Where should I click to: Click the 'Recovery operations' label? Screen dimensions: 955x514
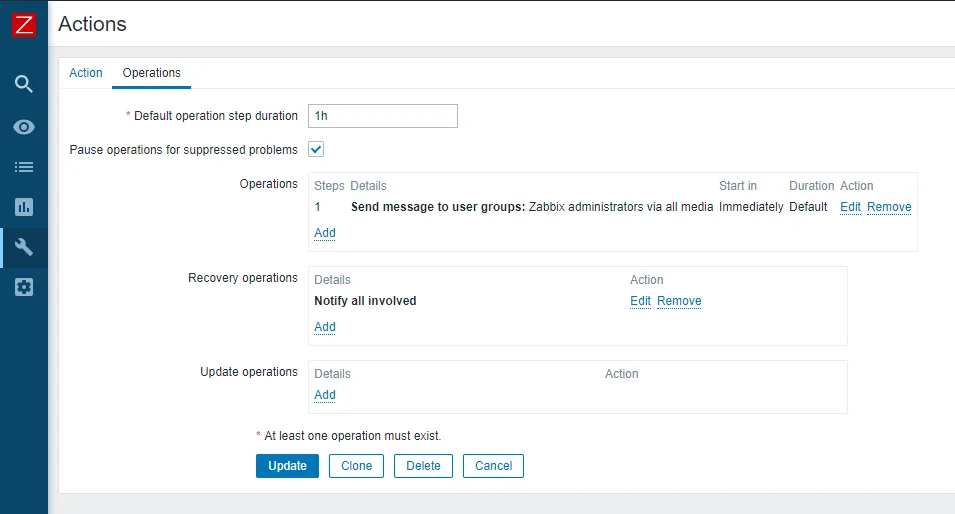point(243,278)
